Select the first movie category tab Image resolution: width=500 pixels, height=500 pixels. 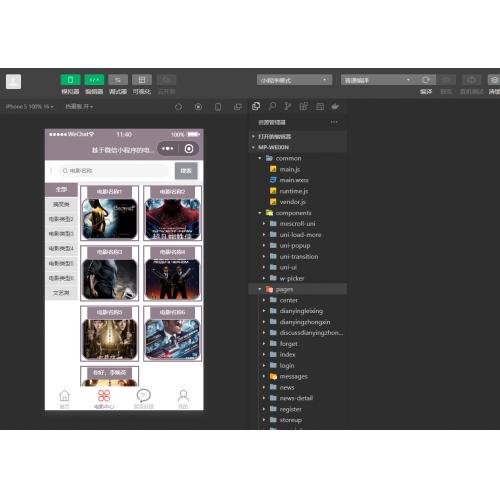pos(62,190)
